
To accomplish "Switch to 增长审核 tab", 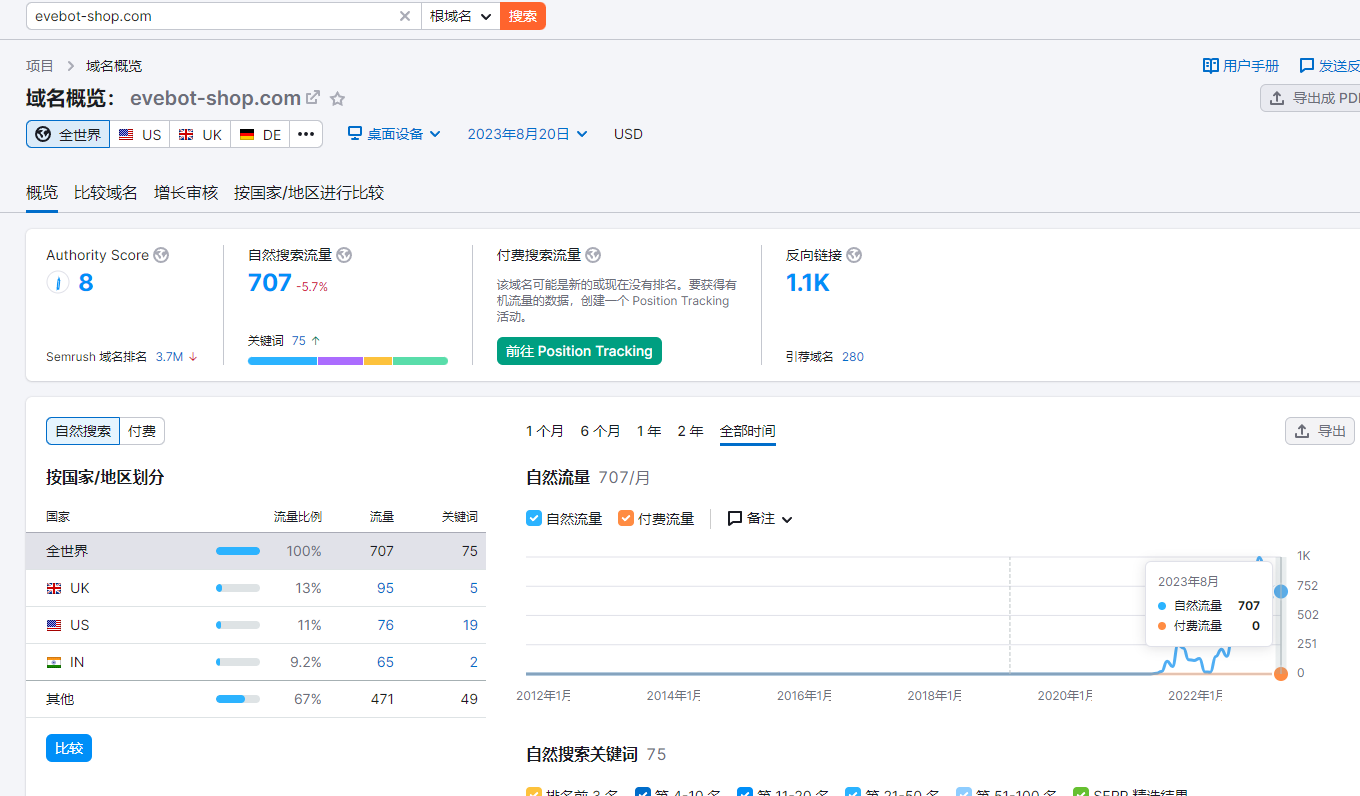I will point(186,193).
